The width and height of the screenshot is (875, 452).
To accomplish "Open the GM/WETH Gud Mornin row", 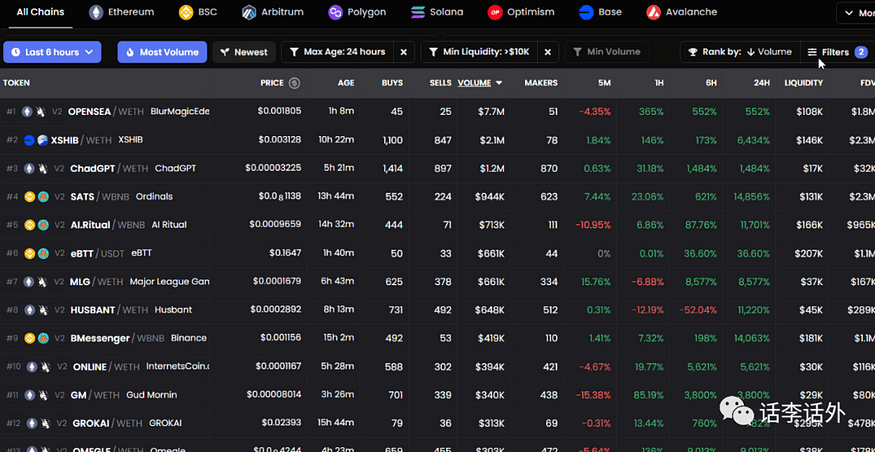I will [438, 395].
